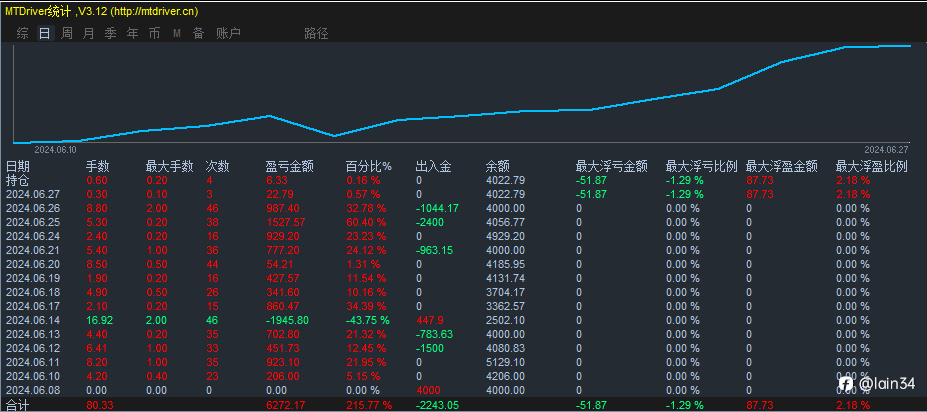Image resolution: width=927 pixels, height=412 pixels.
Task: Open the 周 weekly tab
Action: pyautogui.click(x=67, y=34)
